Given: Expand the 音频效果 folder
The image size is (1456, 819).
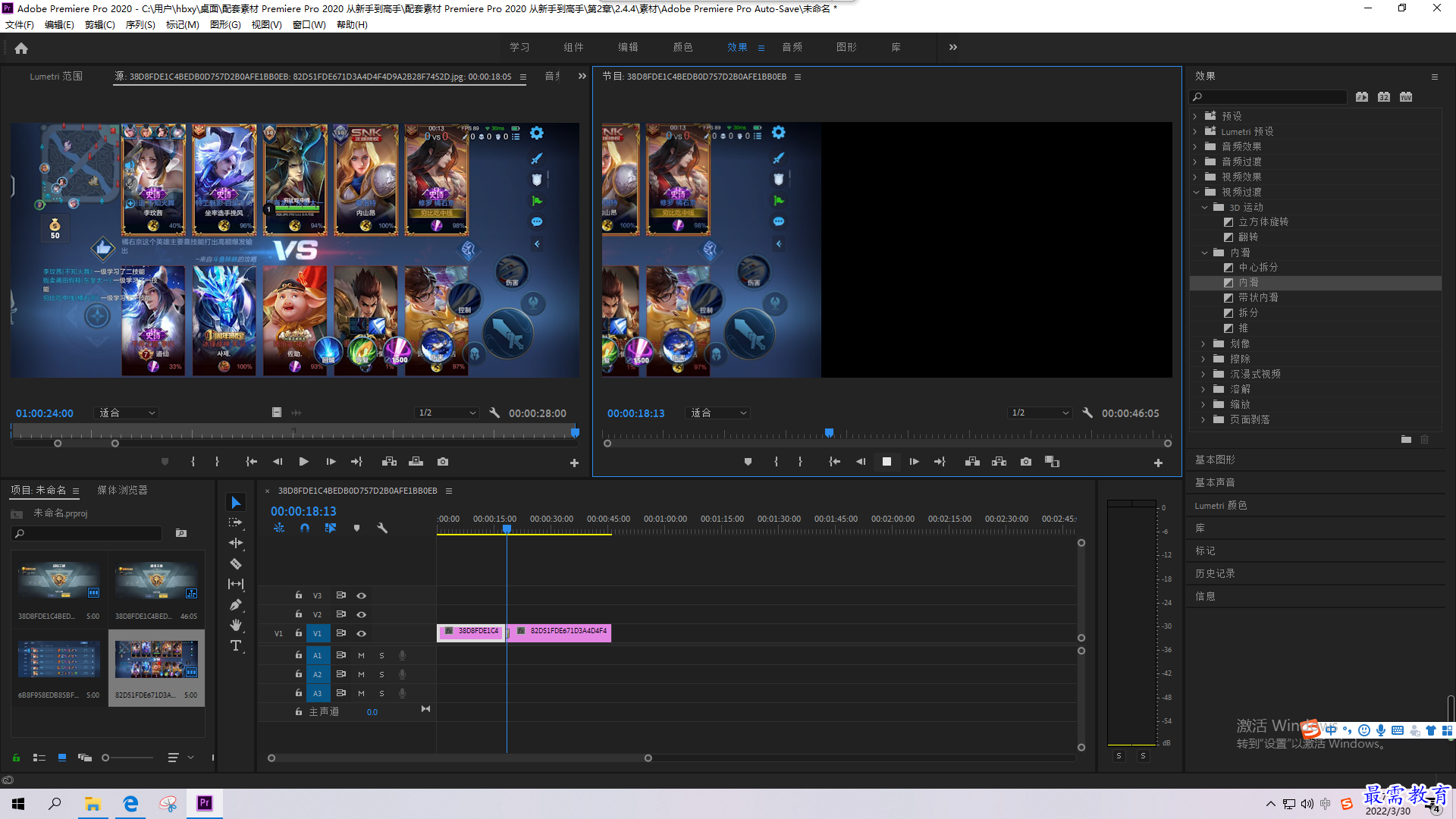Looking at the screenshot, I should [1195, 146].
